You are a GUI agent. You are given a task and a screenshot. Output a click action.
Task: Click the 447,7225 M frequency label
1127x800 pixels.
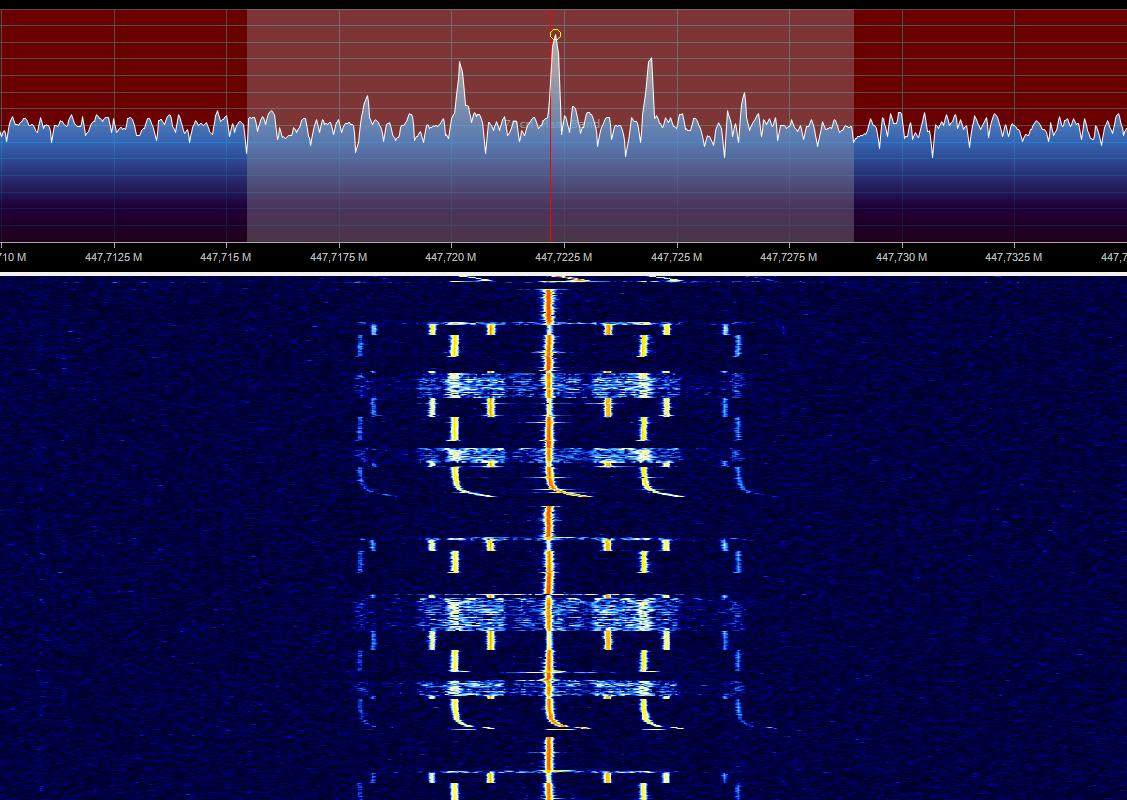pos(564,257)
